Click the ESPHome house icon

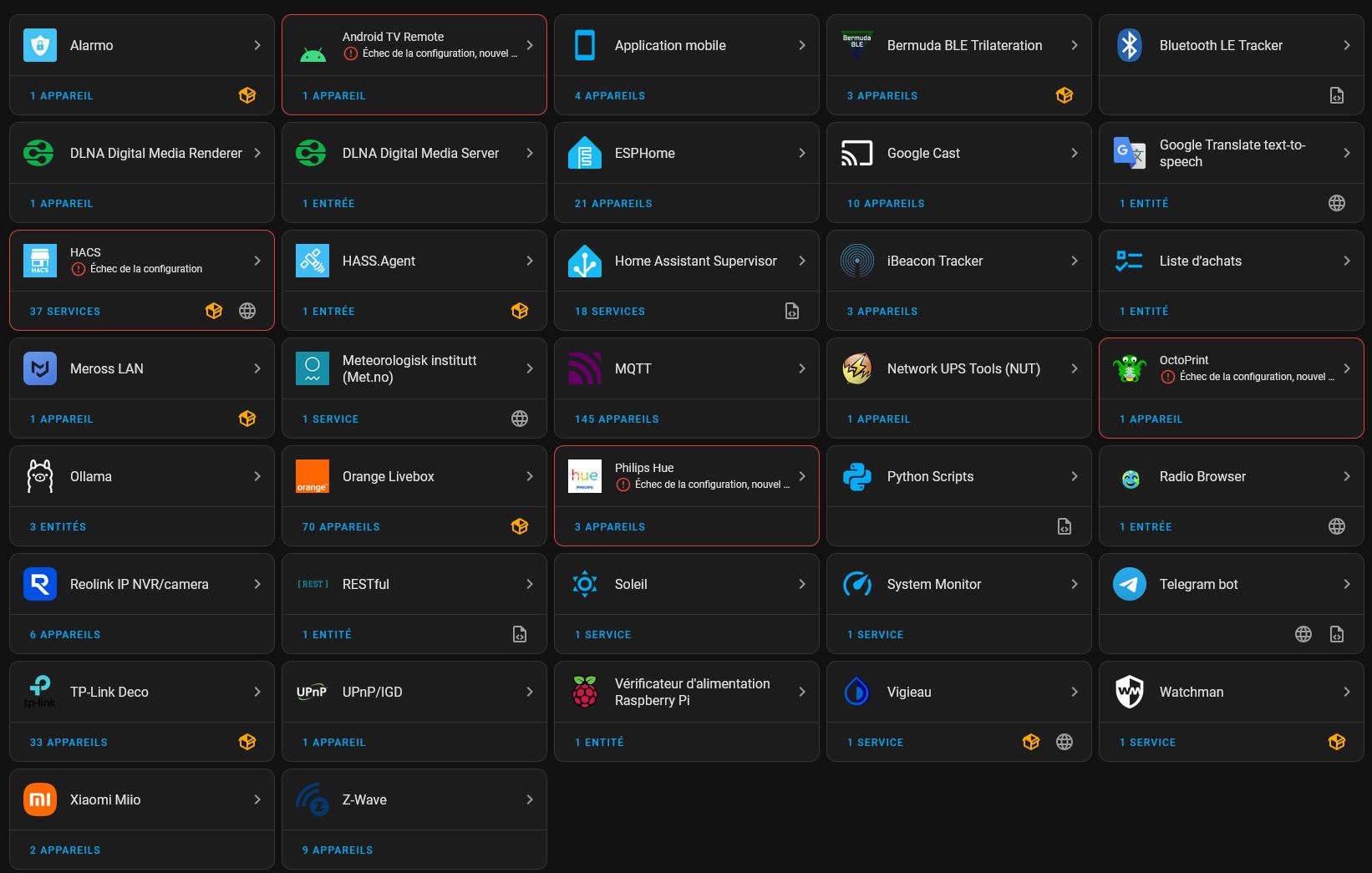[585, 153]
